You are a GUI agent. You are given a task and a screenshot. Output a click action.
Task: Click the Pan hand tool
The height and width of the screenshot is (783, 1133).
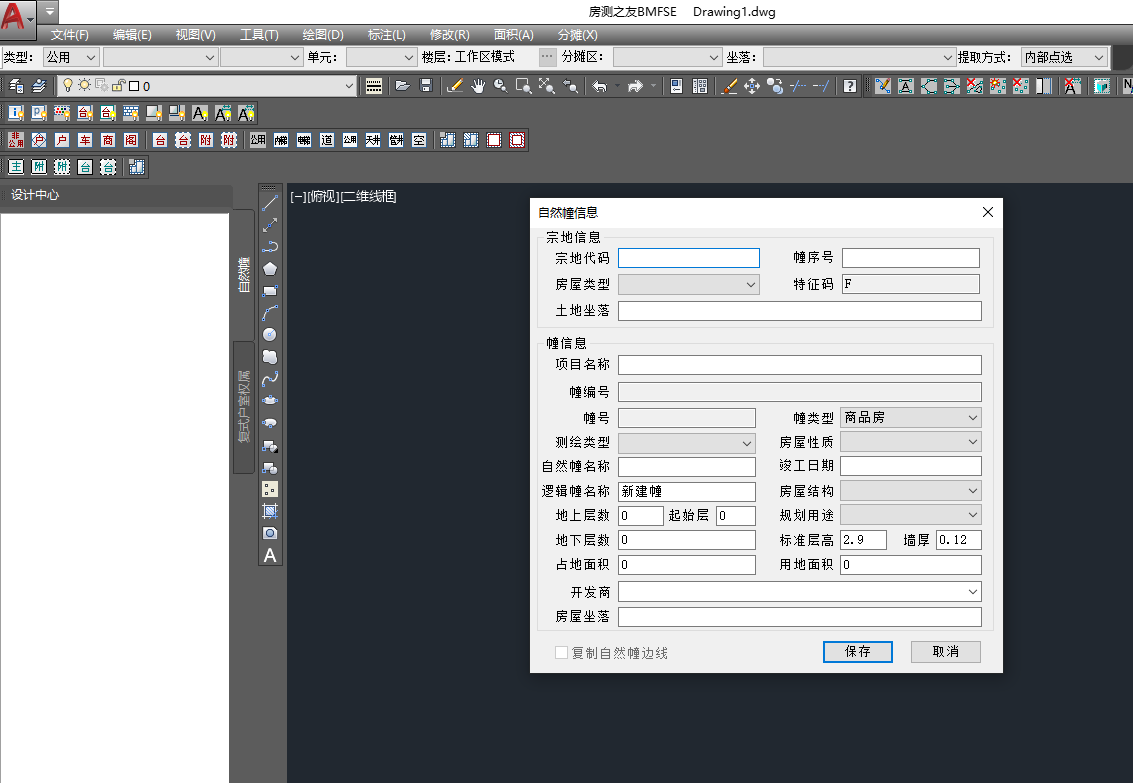[x=477, y=86]
